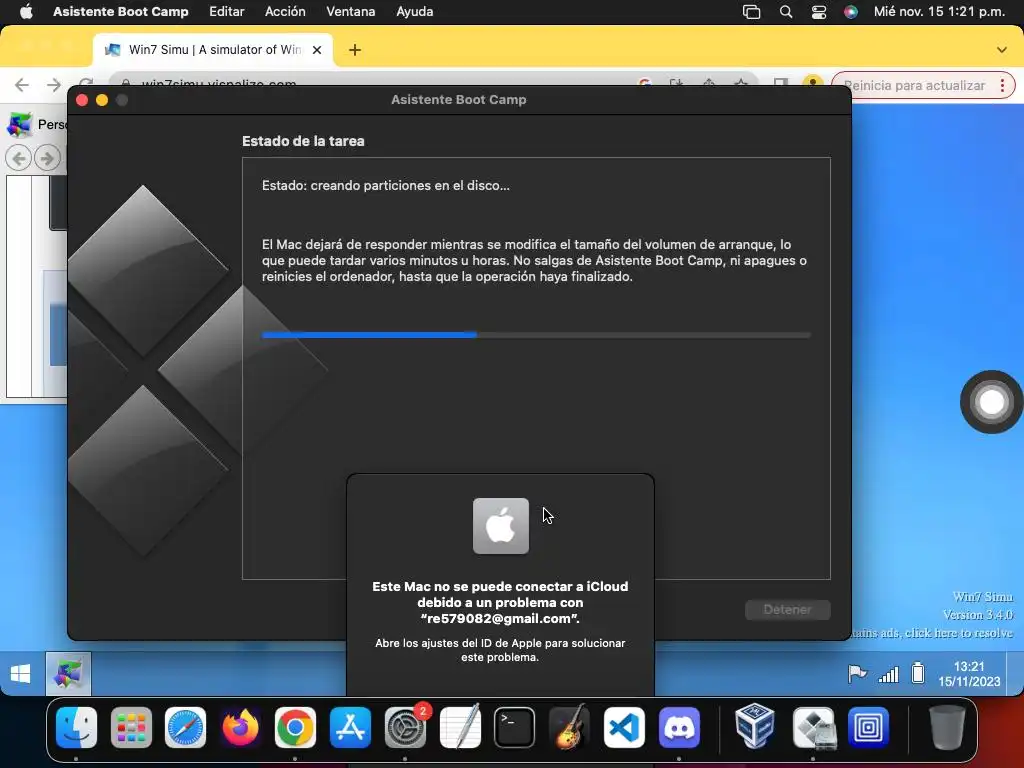1024x768 pixels.
Task: Click the Win7 forward arrow button
Action: tap(48, 158)
